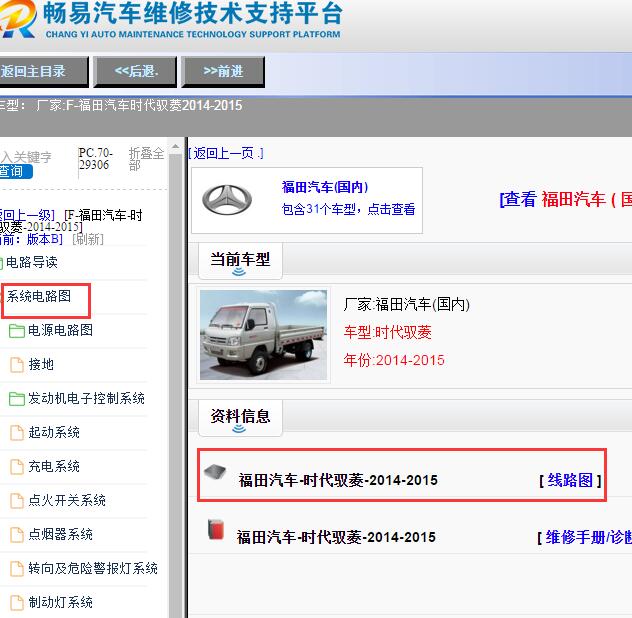This screenshot has width=632, height=618.
Task: Open the 福田汽车(国内) brand link
Action: (325, 187)
